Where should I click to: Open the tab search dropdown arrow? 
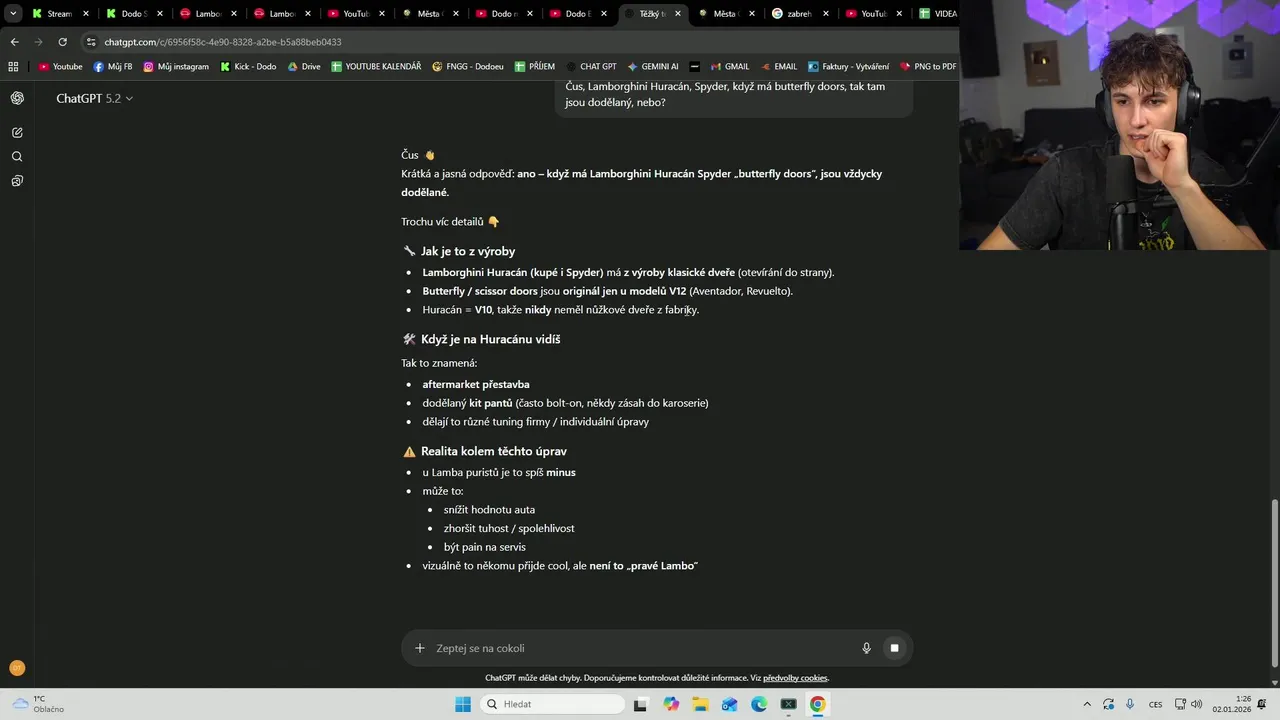[14, 14]
